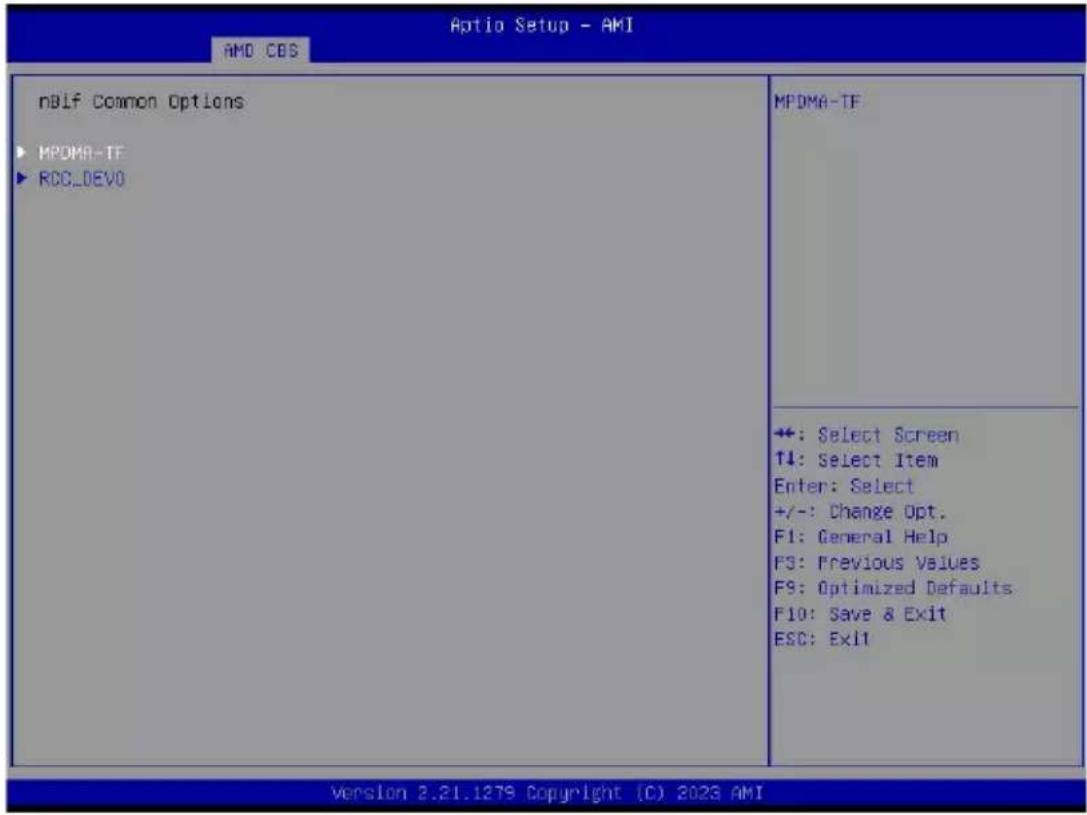1087x815 pixels.
Task: Click the Version 2.21.1279 copyright footer
Action: 547,793
